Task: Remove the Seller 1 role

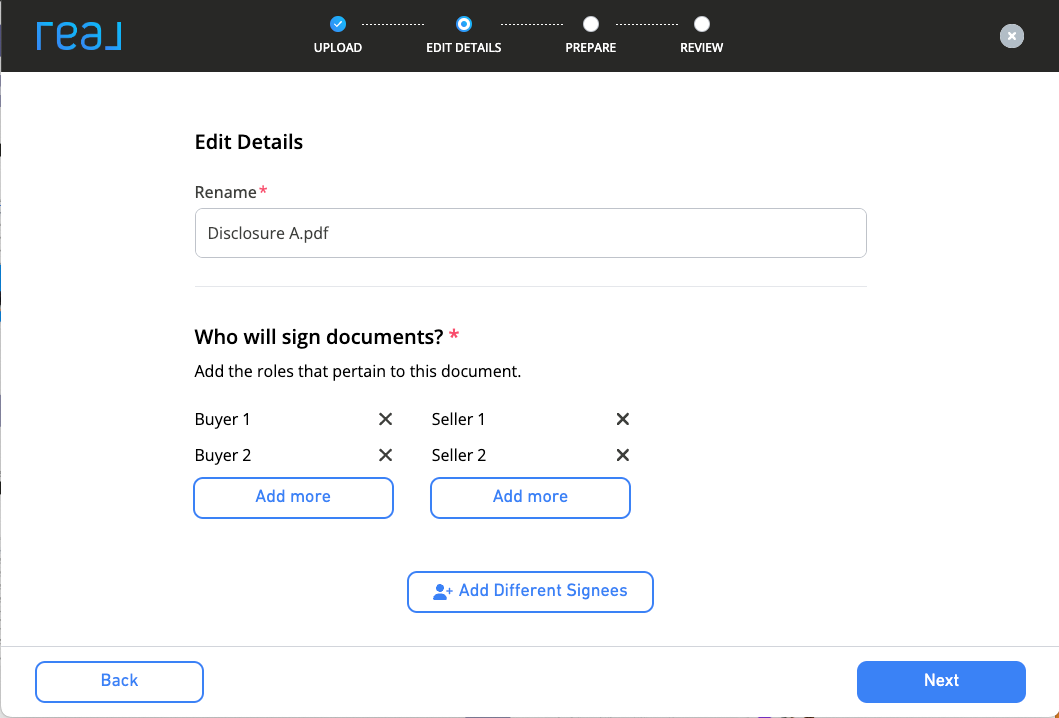Action: 623,419
